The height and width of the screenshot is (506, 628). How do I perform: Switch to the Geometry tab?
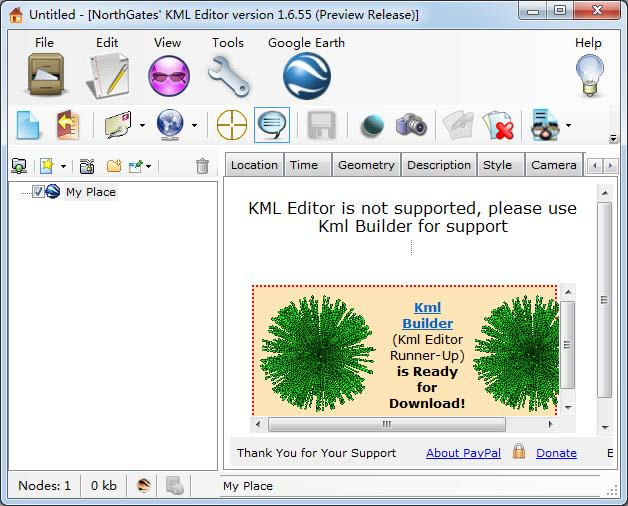click(x=366, y=165)
